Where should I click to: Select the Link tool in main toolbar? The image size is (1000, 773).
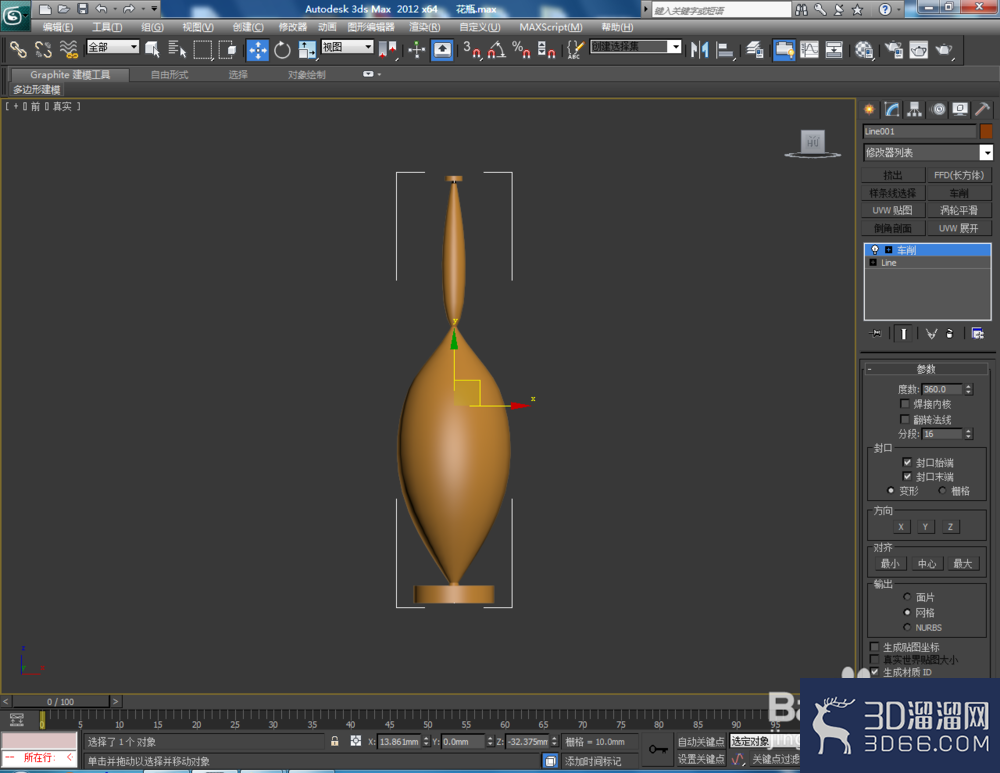coord(18,50)
